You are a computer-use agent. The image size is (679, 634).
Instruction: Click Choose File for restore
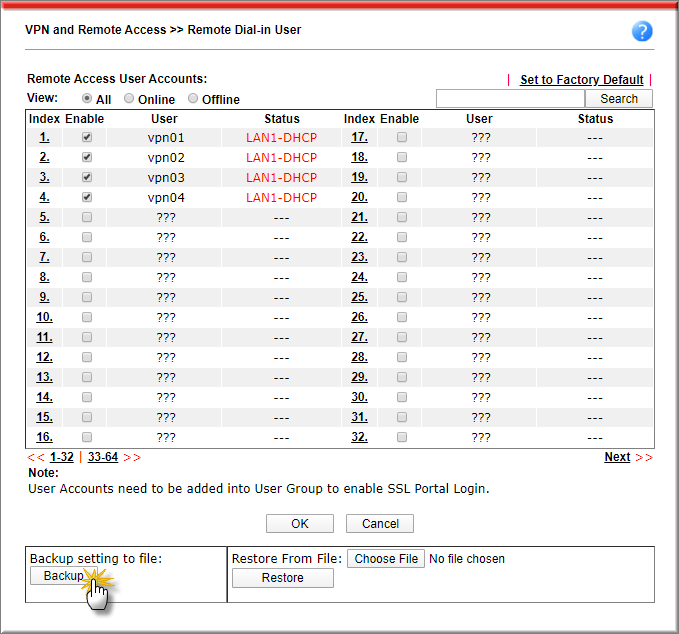(386, 559)
